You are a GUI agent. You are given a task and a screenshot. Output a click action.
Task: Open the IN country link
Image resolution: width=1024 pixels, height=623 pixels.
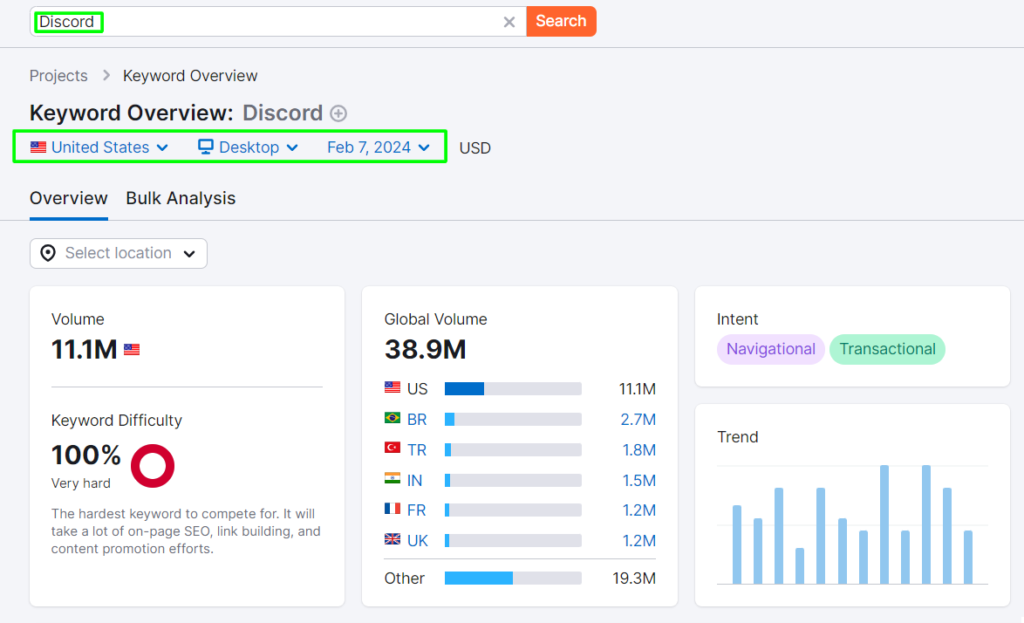point(415,481)
